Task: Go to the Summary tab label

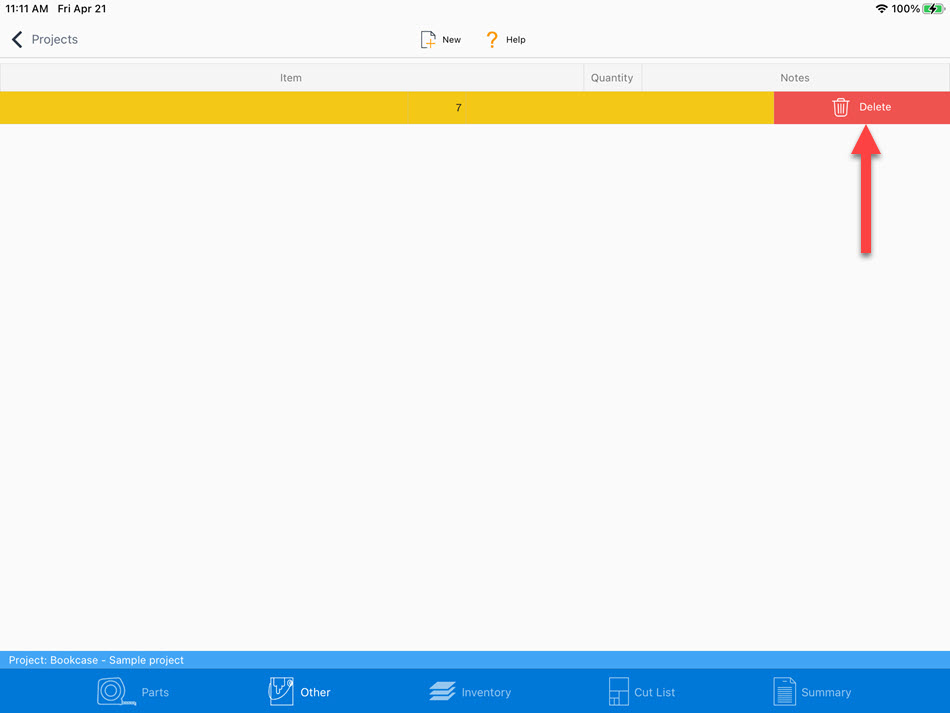Action: [826, 692]
